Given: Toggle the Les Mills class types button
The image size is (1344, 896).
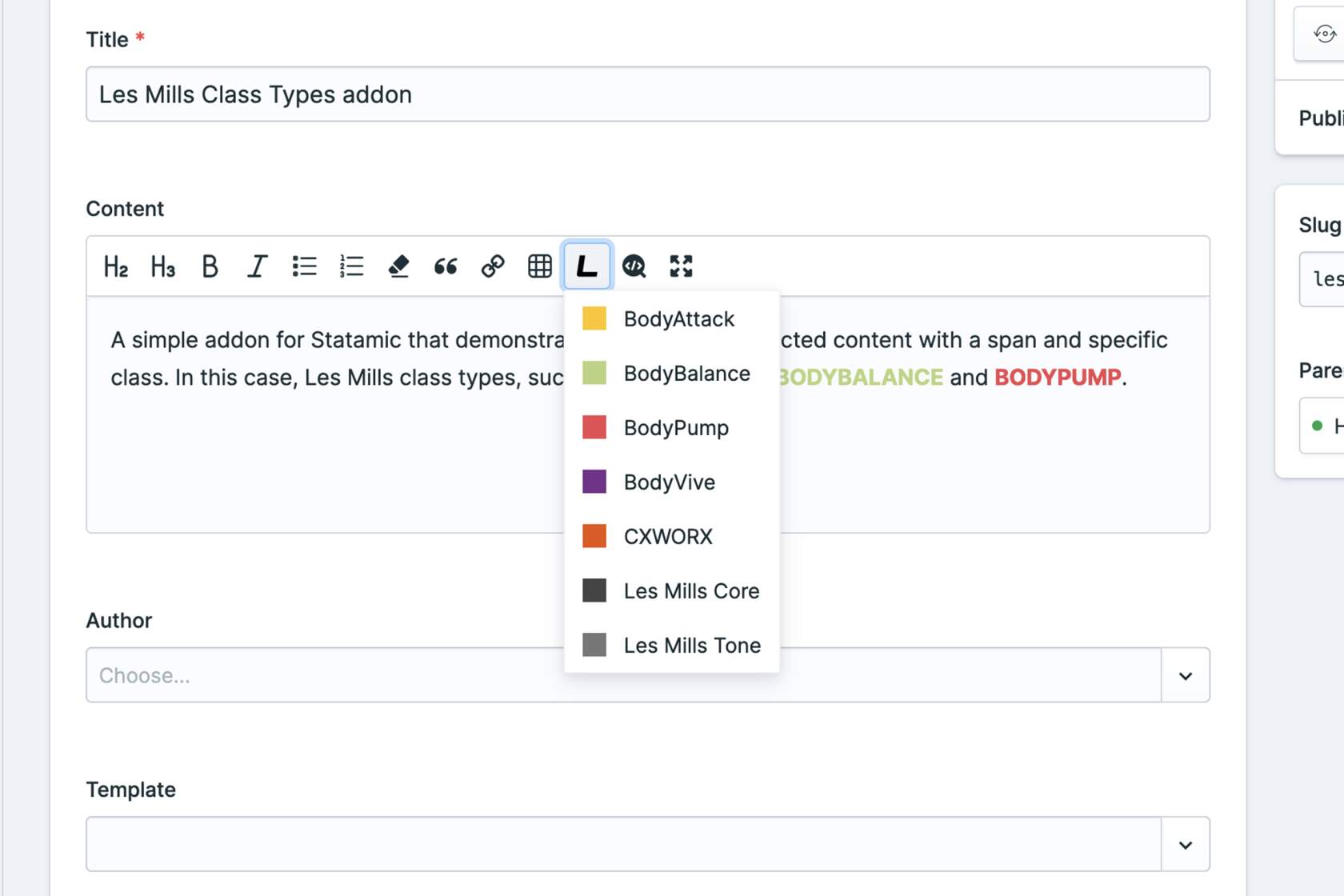Looking at the screenshot, I should coord(587,266).
